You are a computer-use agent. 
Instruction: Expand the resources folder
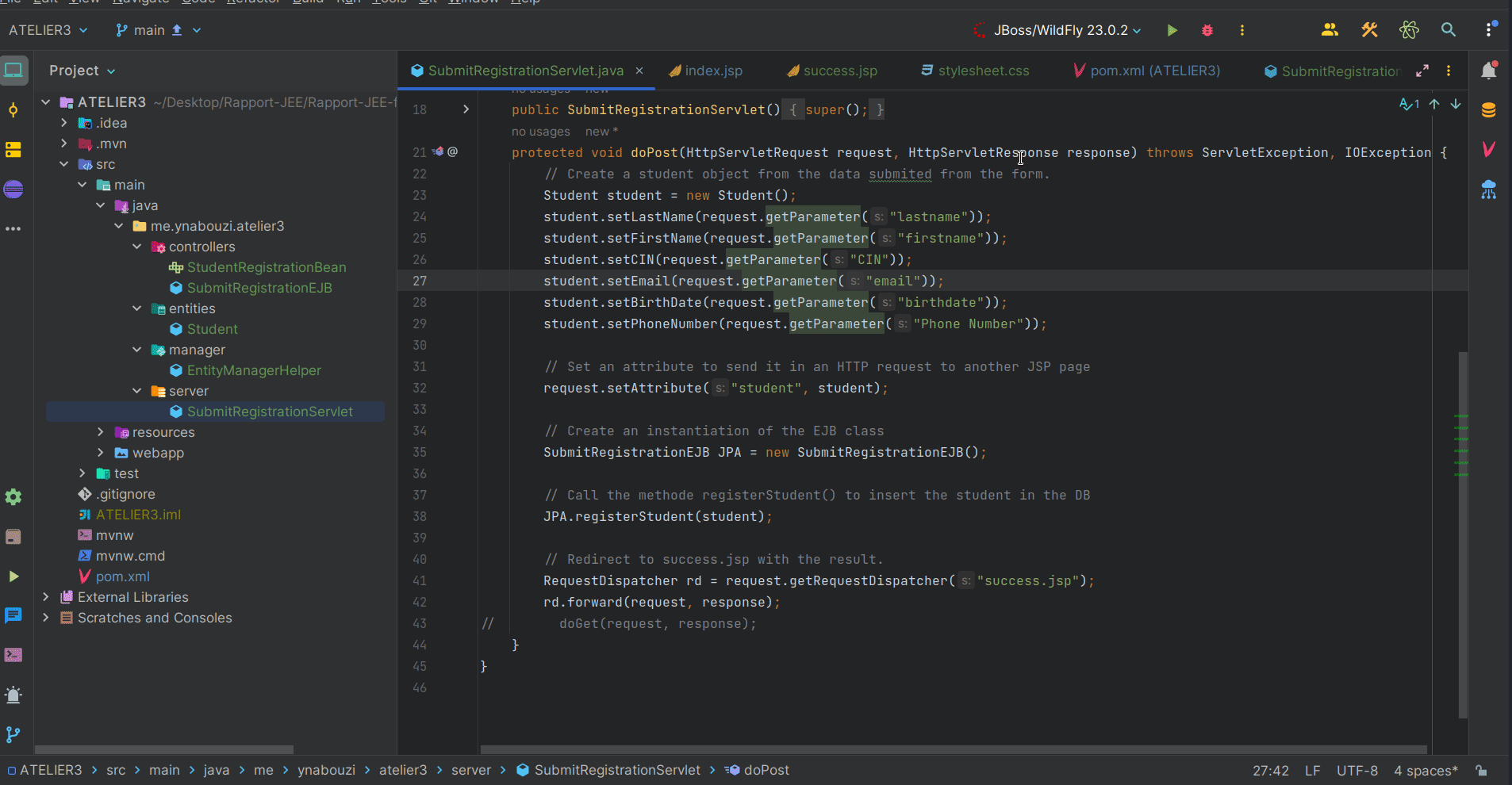[x=101, y=432]
